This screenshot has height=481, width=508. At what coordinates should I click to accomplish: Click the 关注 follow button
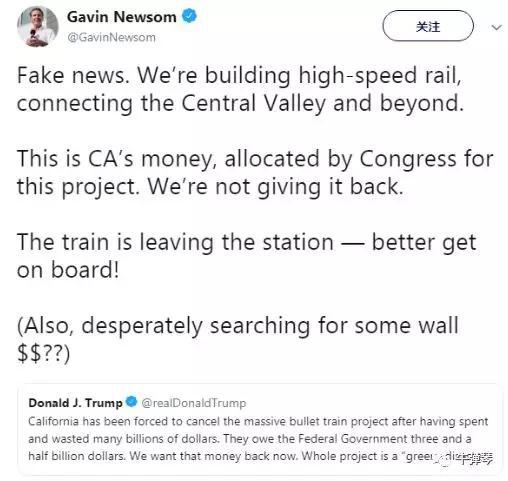tap(428, 26)
